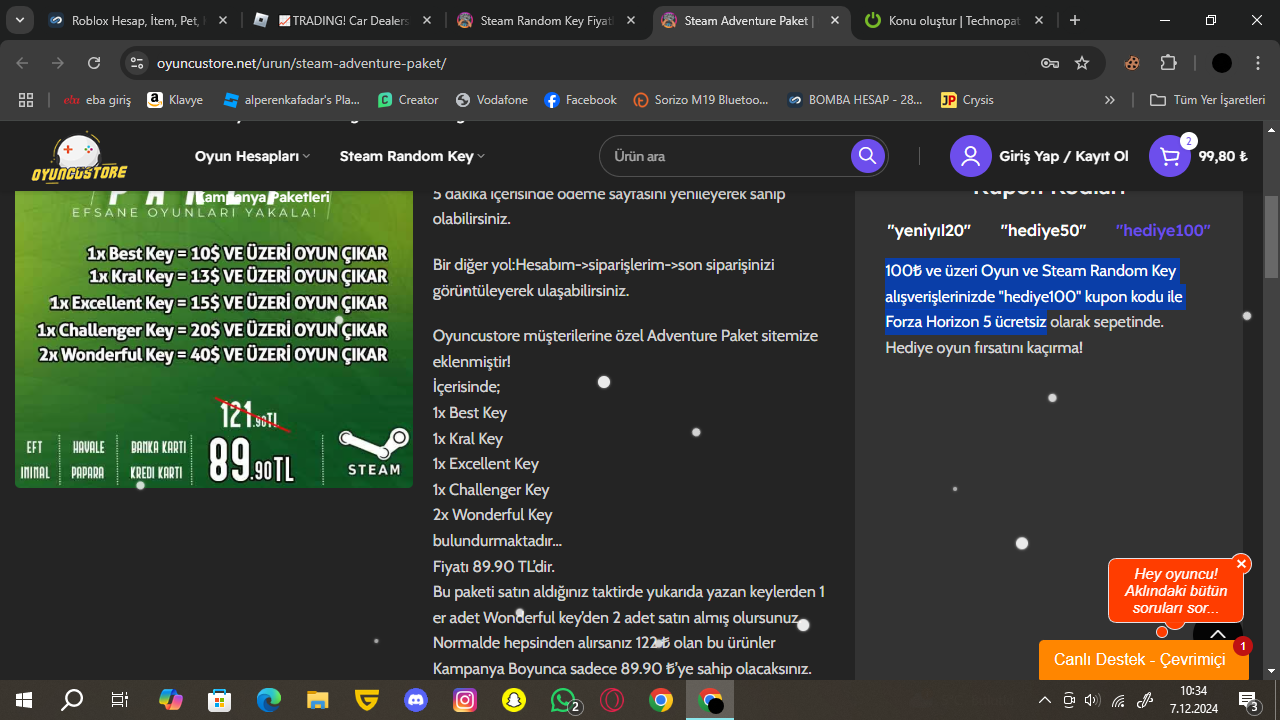Go back with the browser back arrow
The image size is (1280, 720).
(x=23, y=63)
